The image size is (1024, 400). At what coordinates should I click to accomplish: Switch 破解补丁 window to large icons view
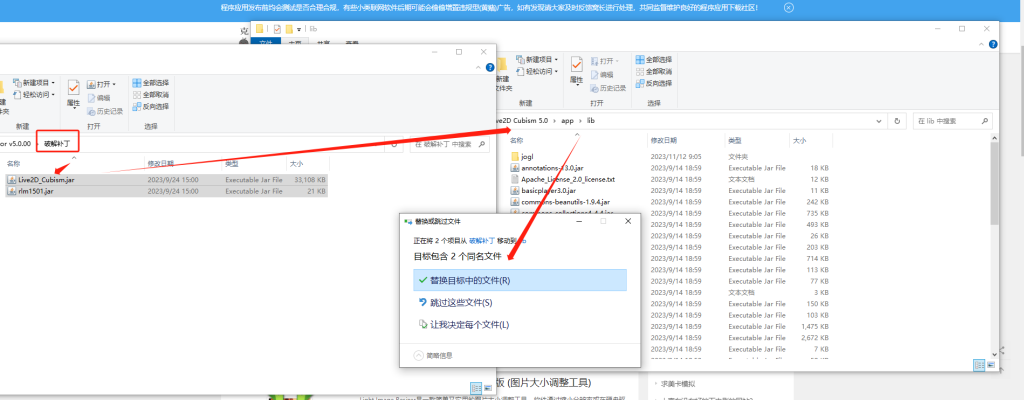click(487, 388)
